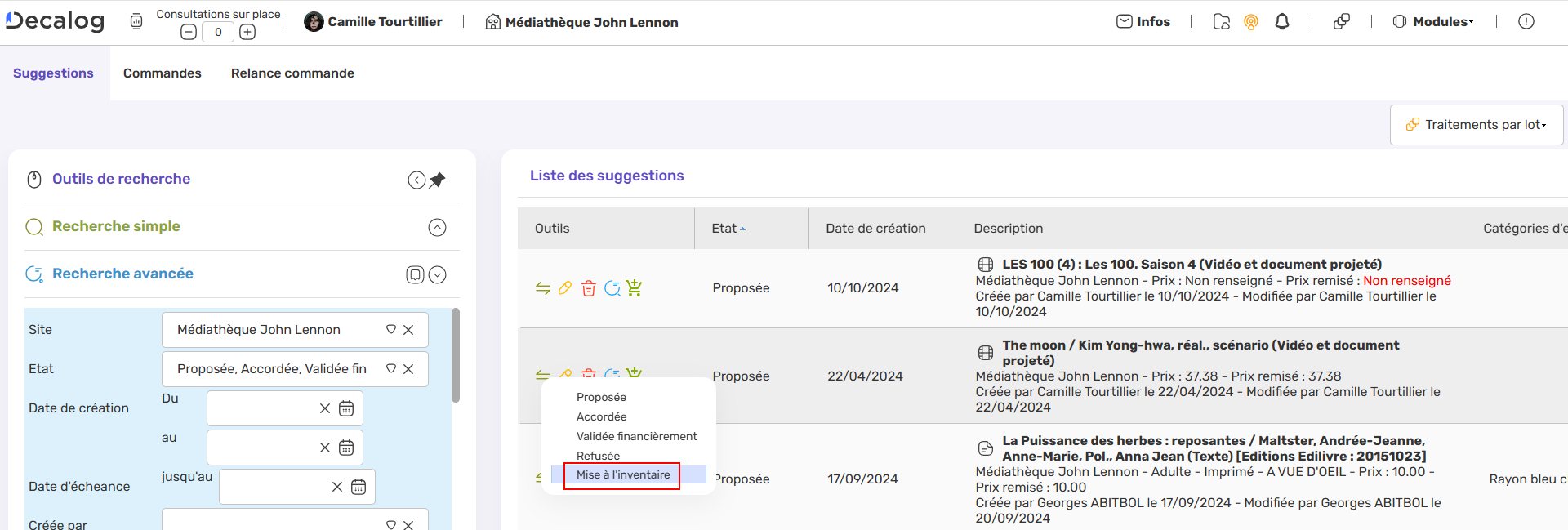
Task: Open the Etat filter dropdown arrow
Action: [391, 369]
